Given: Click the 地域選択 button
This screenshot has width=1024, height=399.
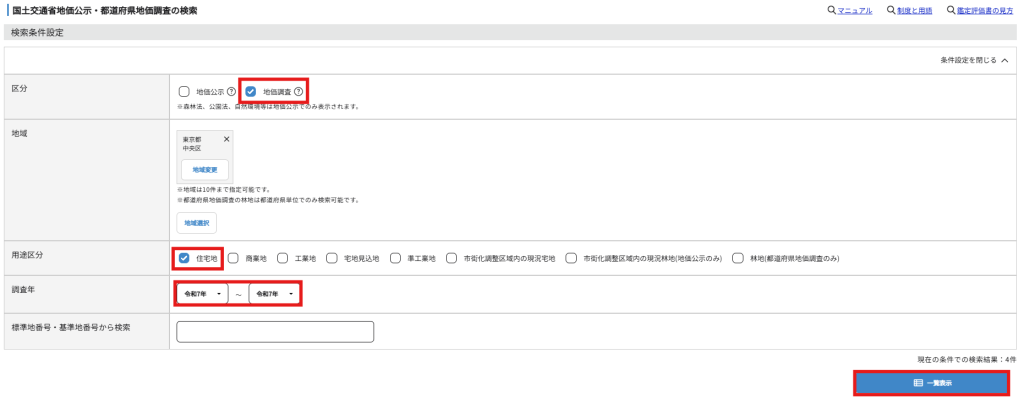Looking at the screenshot, I should 197,223.
